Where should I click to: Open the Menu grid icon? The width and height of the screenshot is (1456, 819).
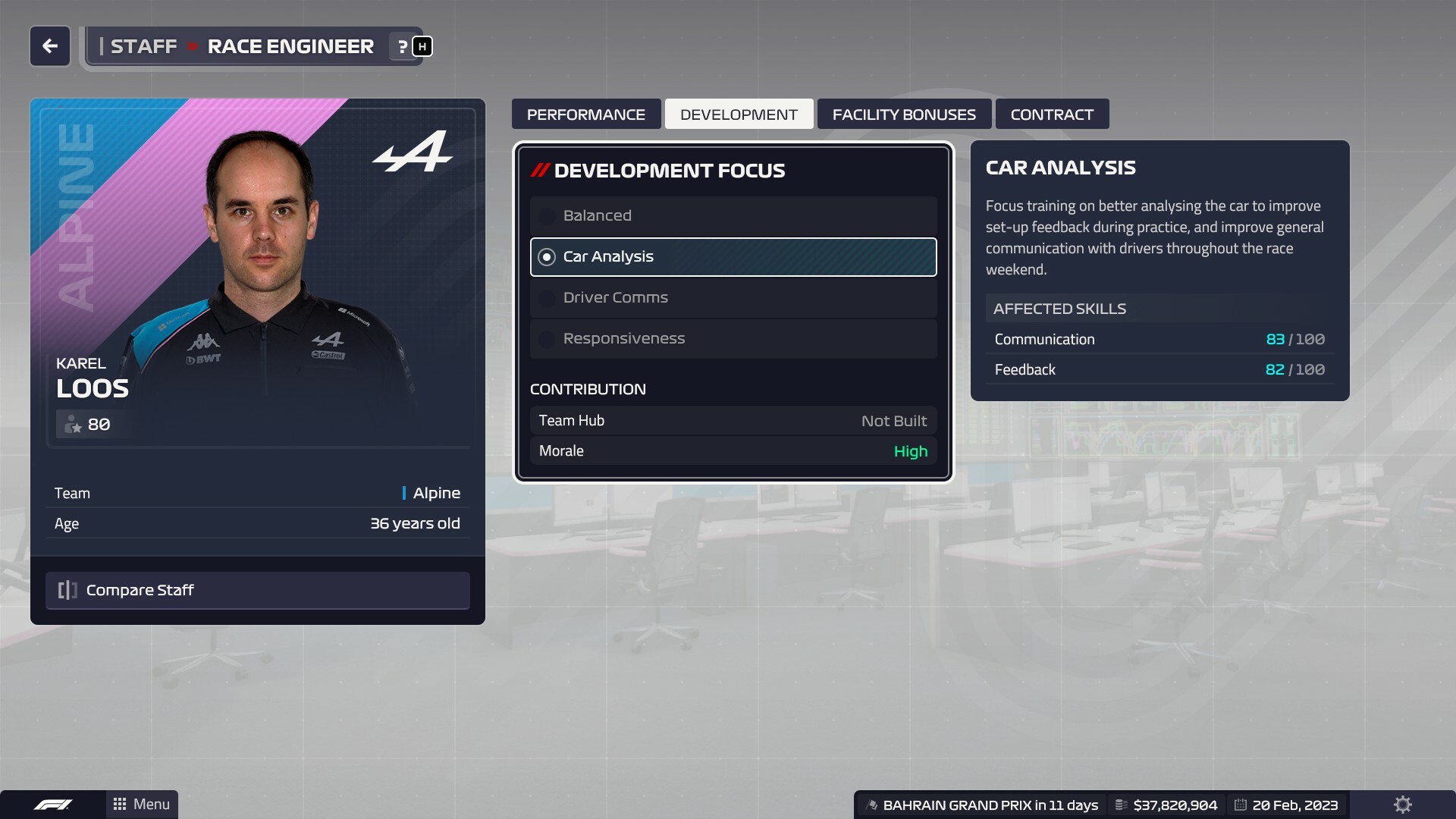click(x=120, y=804)
